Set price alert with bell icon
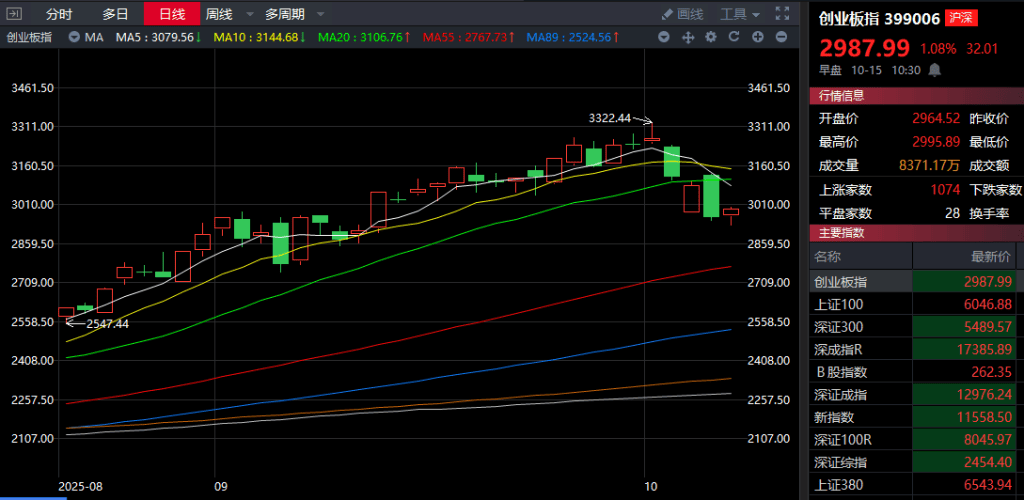 coord(935,70)
